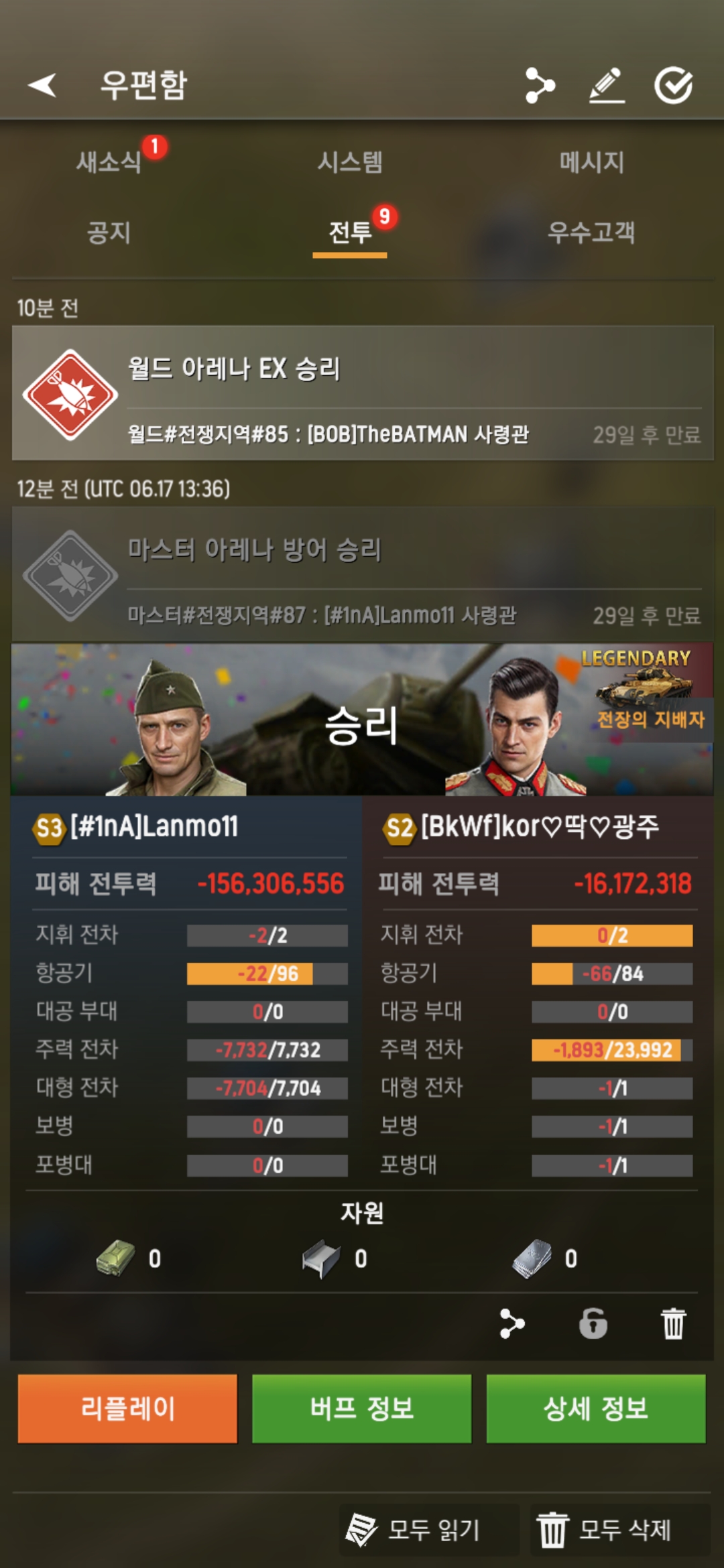Expand the 월드 아레나 EX 승리 mail entry
This screenshot has height=1568, width=724.
pos(363,393)
